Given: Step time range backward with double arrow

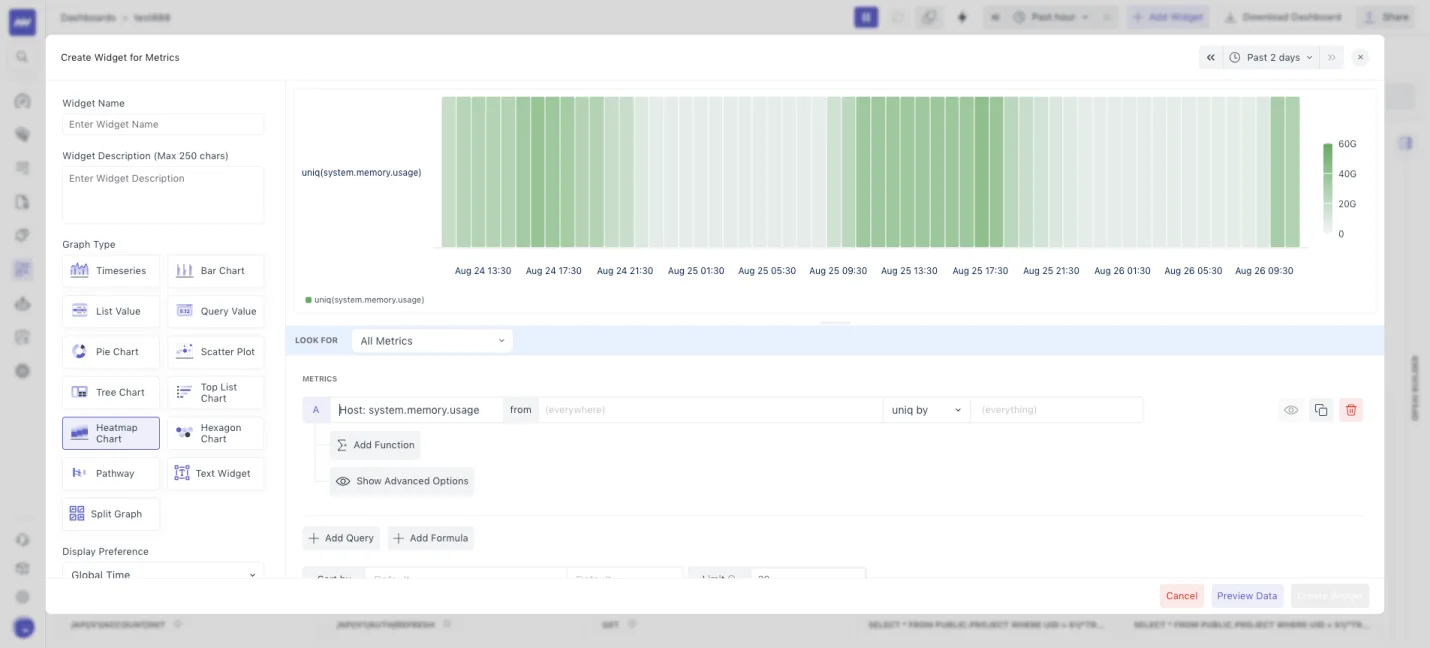Looking at the screenshot, I should click(1211, 58).
